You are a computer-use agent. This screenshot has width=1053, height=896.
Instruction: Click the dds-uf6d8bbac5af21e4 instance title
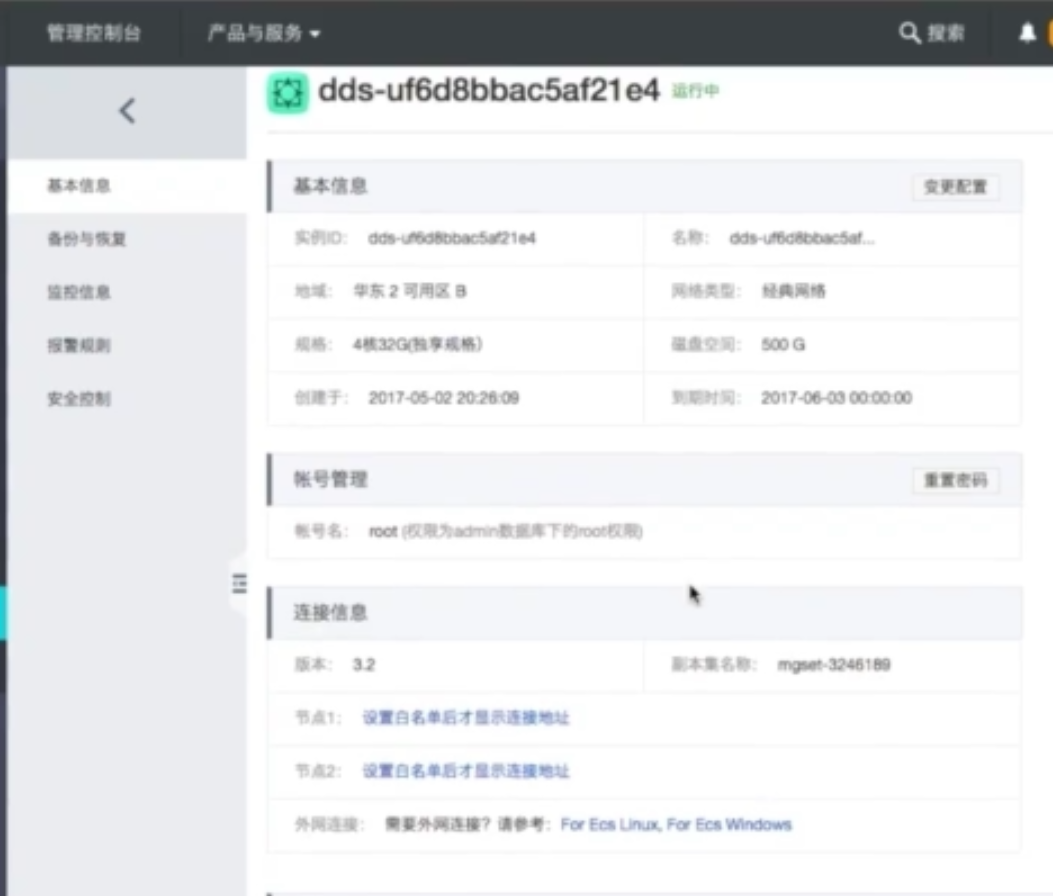(x=489, y=91)
